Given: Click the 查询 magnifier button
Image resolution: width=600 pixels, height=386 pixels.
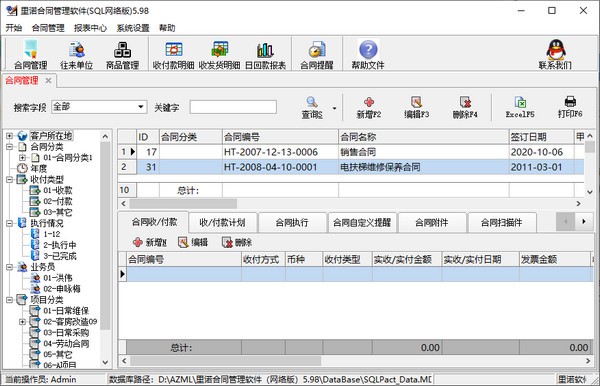Looking at the screenshot, I should tap(312, 107).
